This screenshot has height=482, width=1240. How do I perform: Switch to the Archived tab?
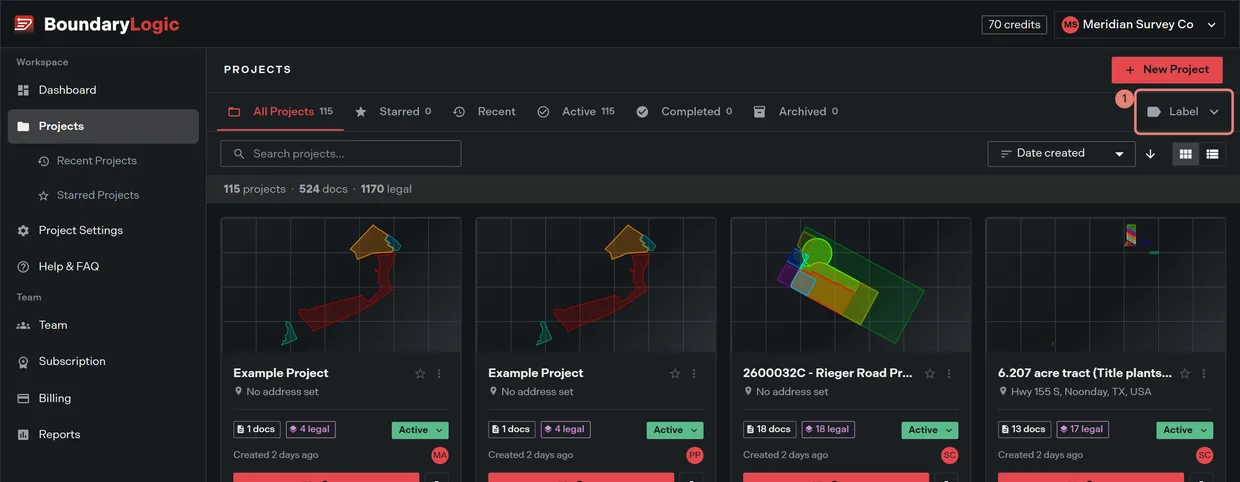pos(796,112)
